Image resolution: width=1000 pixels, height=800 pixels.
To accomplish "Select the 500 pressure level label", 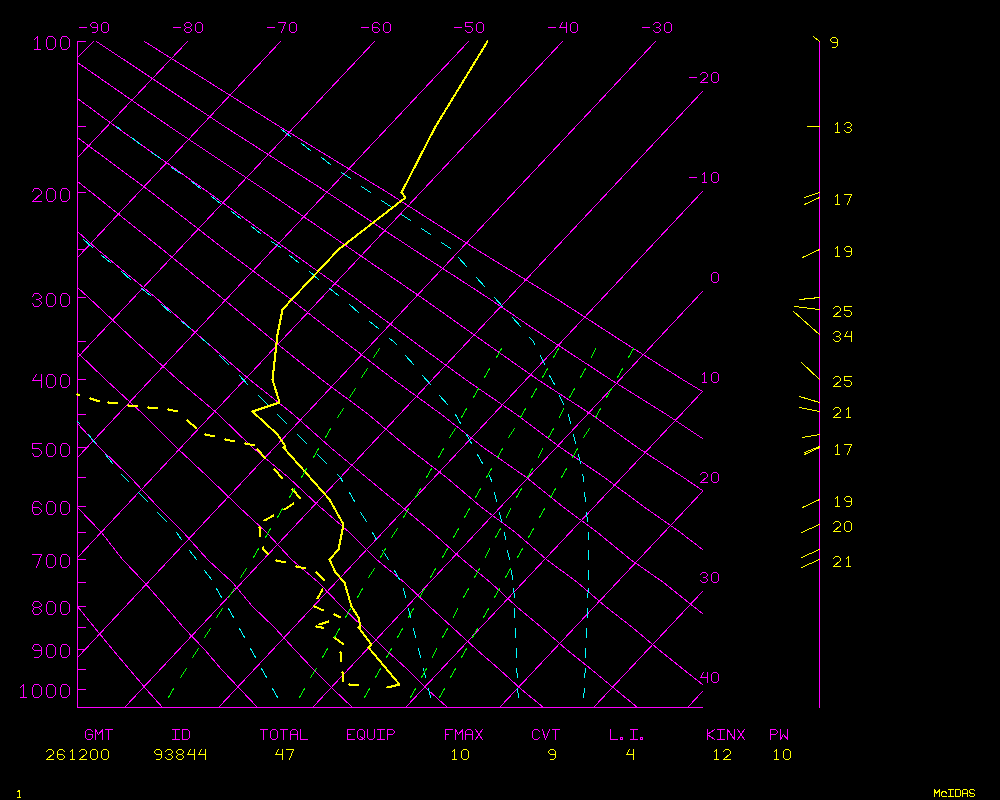I will [51, 450].
